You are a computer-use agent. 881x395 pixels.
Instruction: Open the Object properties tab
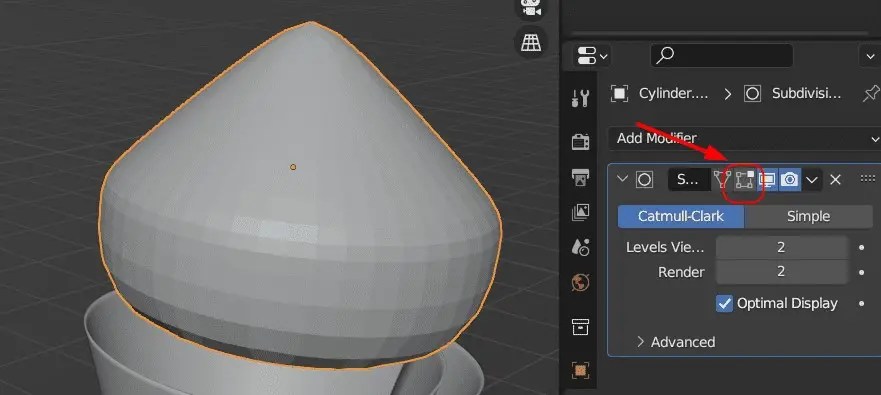pyautogui.click(x=580, y=370)
